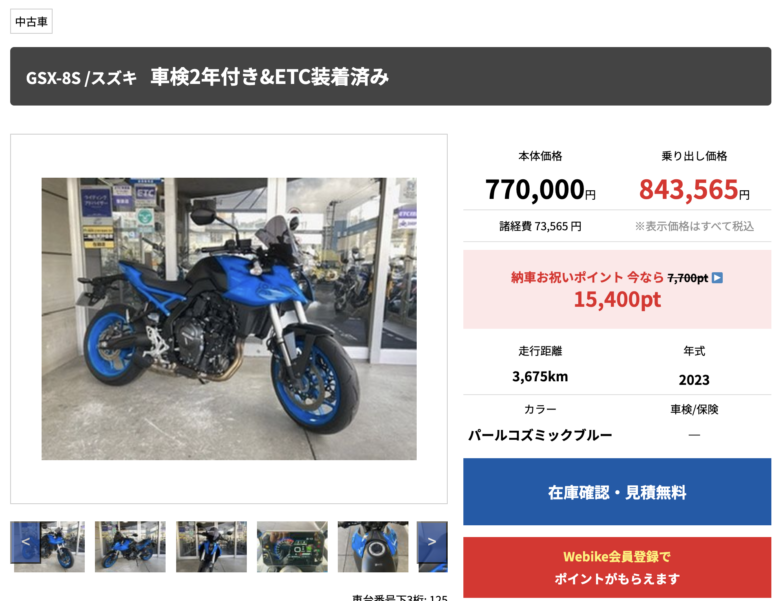Click the パールコズミックブルー color value
The width and height of the screenshot is (780, 601).
tap(540, 435)
